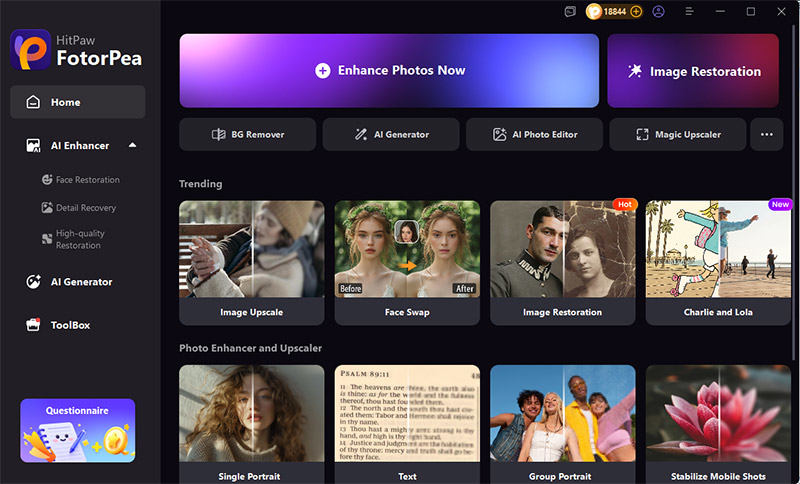
Task: Add credits with the coin plus icon
Action: pyautogui.click(x=636, y=11)
